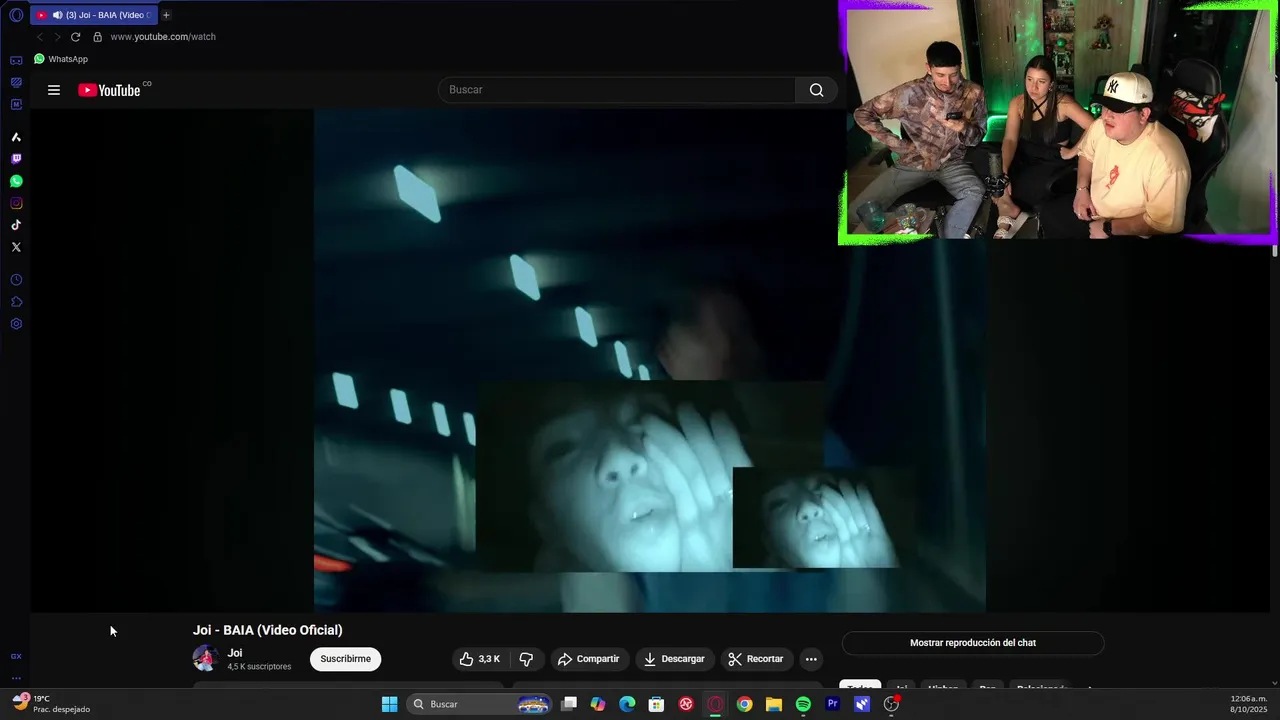Open the clock and date 12:06 a.m.
This screenshot has width=1280, height=720.
point(1249,704)
